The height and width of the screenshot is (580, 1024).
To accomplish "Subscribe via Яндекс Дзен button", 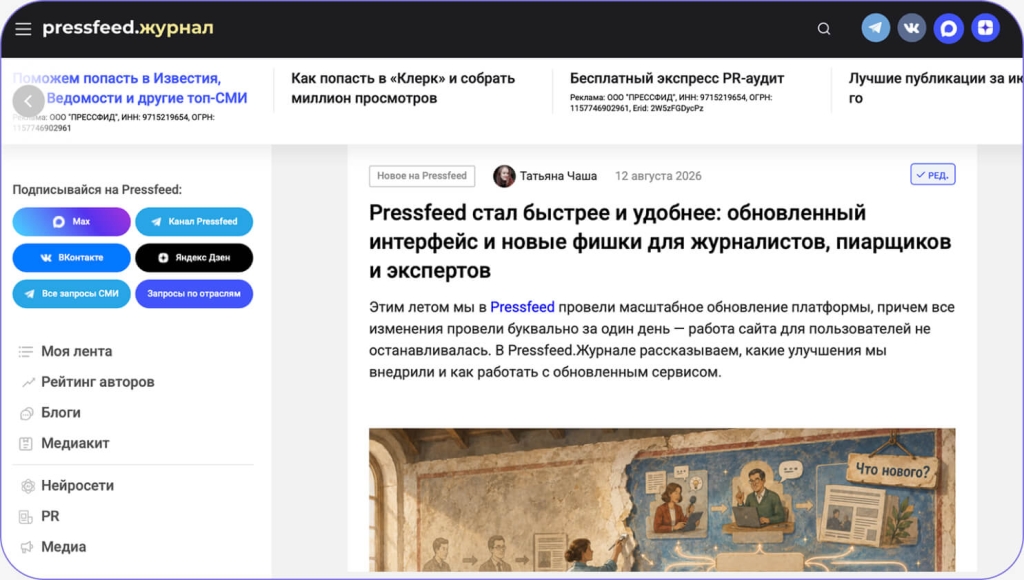I will [x=194, y=257].
